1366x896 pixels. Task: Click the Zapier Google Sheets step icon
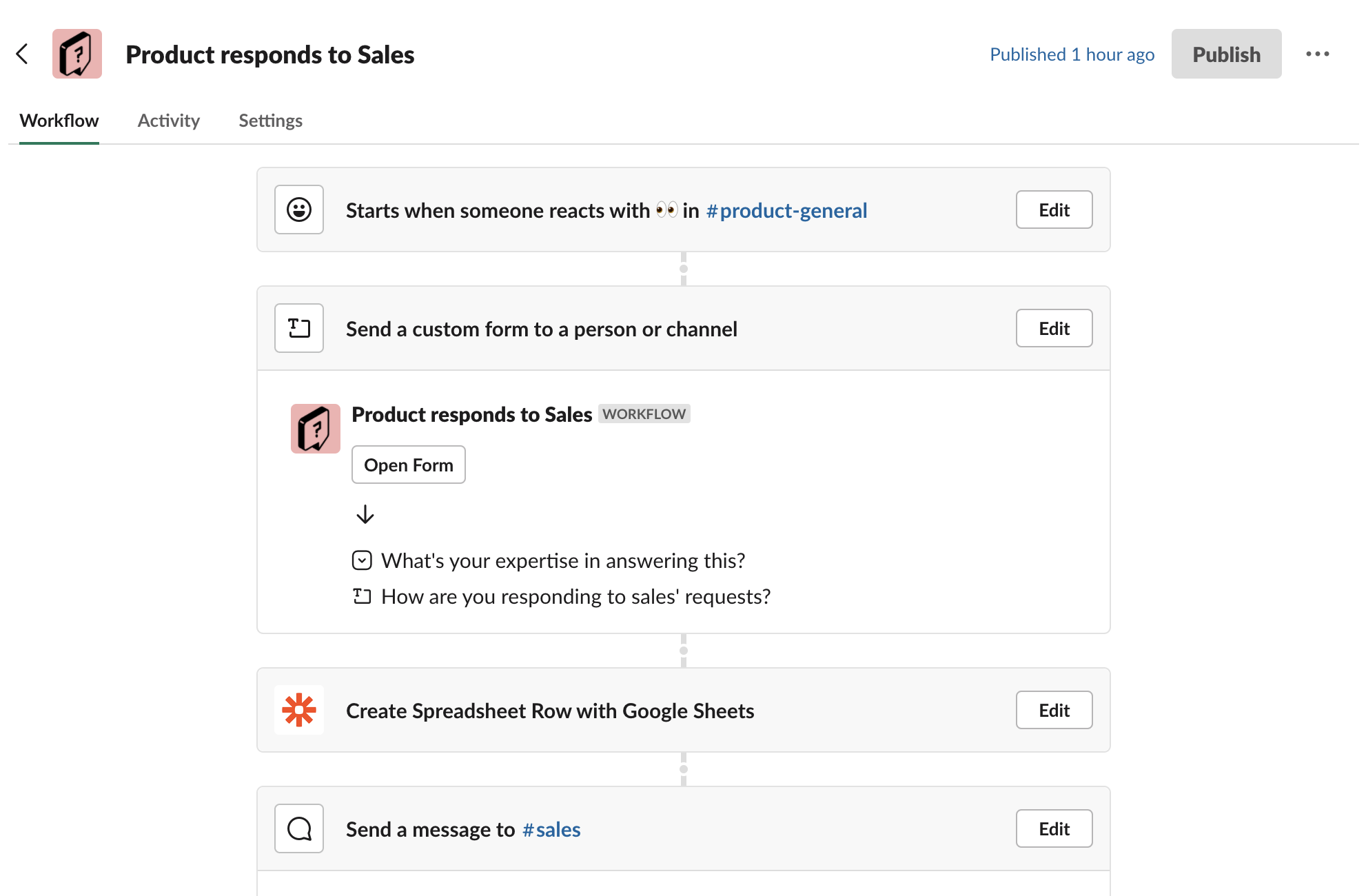tap(299, 710)
